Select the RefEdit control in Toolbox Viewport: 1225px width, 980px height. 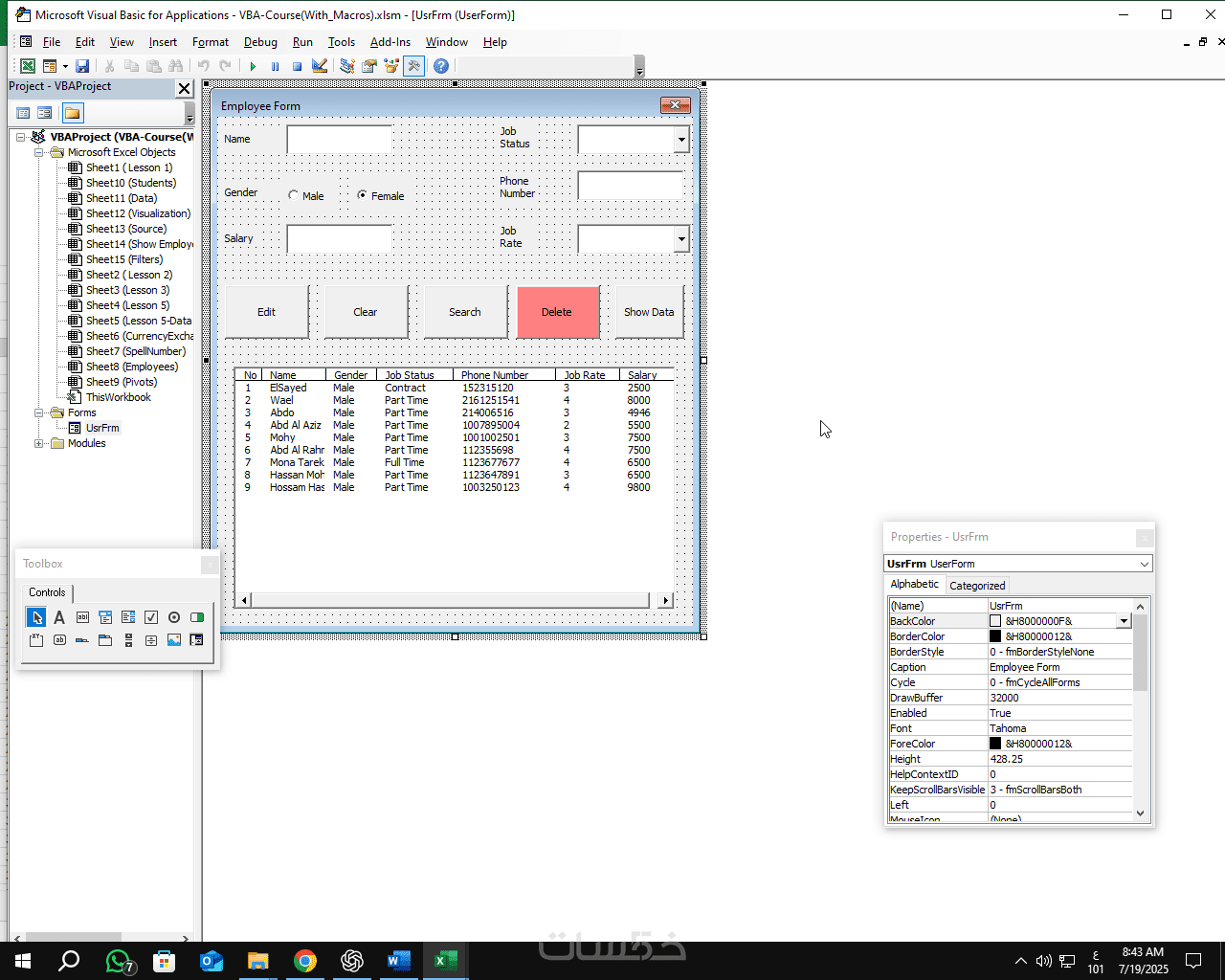pyautogui.click(x=197, y=640)
